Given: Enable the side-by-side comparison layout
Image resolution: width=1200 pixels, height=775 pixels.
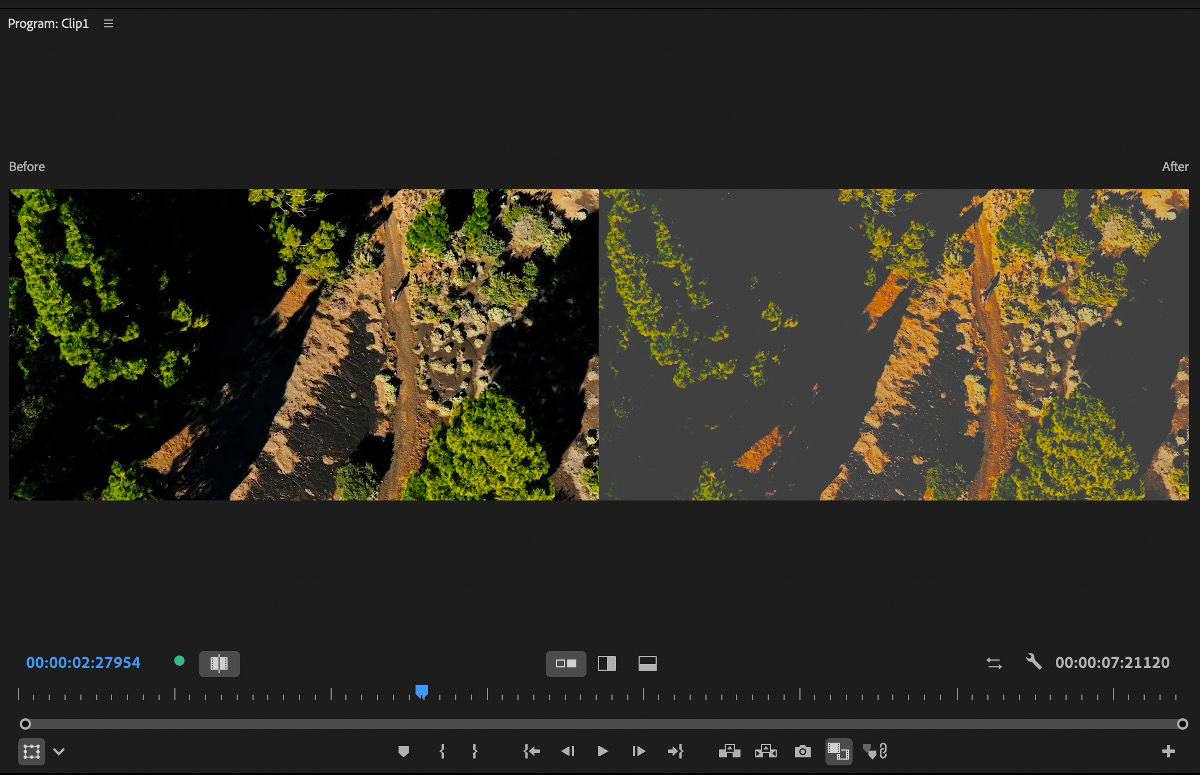Looking at the screenshot, I should pyautogui.click(x=566, y=662).
